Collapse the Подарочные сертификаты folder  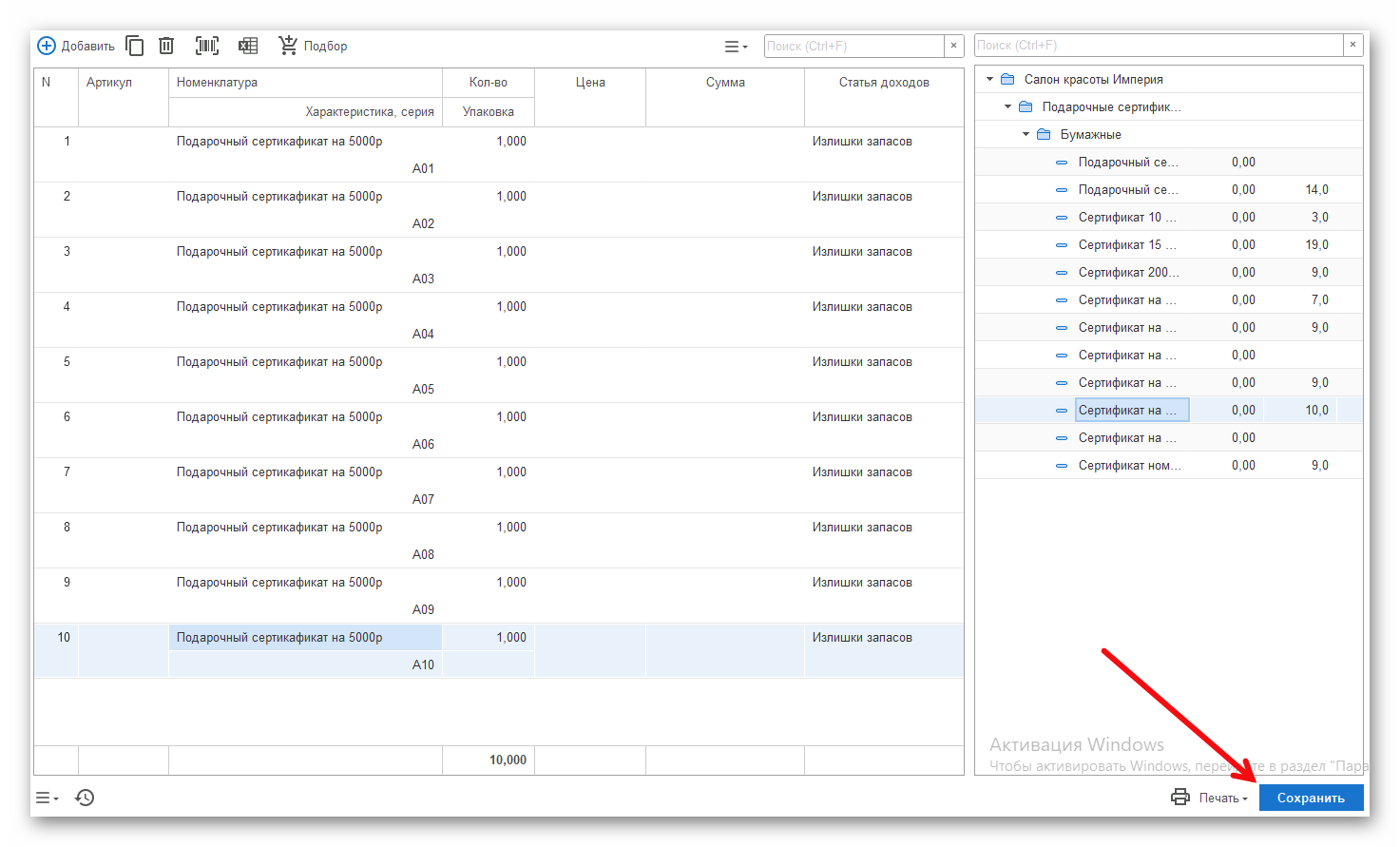(1007, 107)
